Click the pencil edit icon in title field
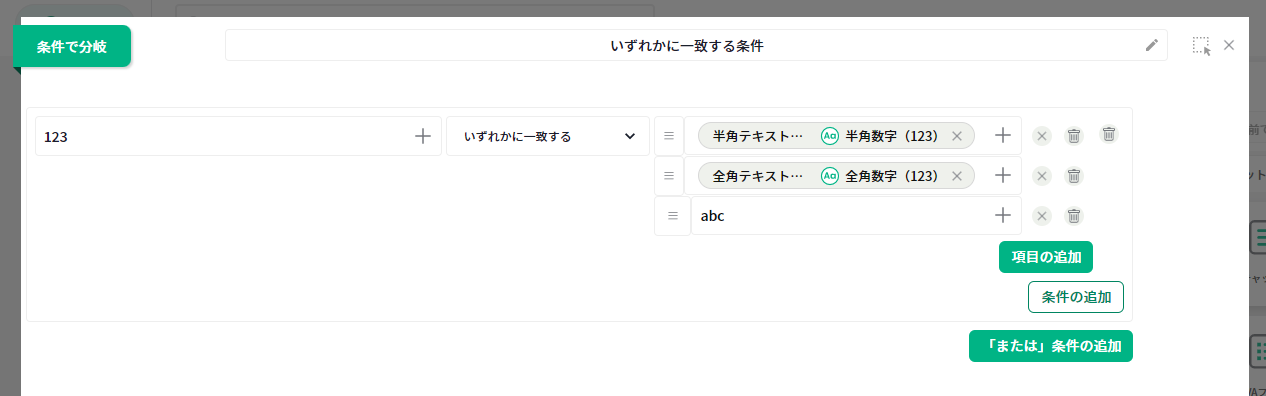Viewport: 1266px width, 396px height. pyautogui.click(x=1151, y=45)
